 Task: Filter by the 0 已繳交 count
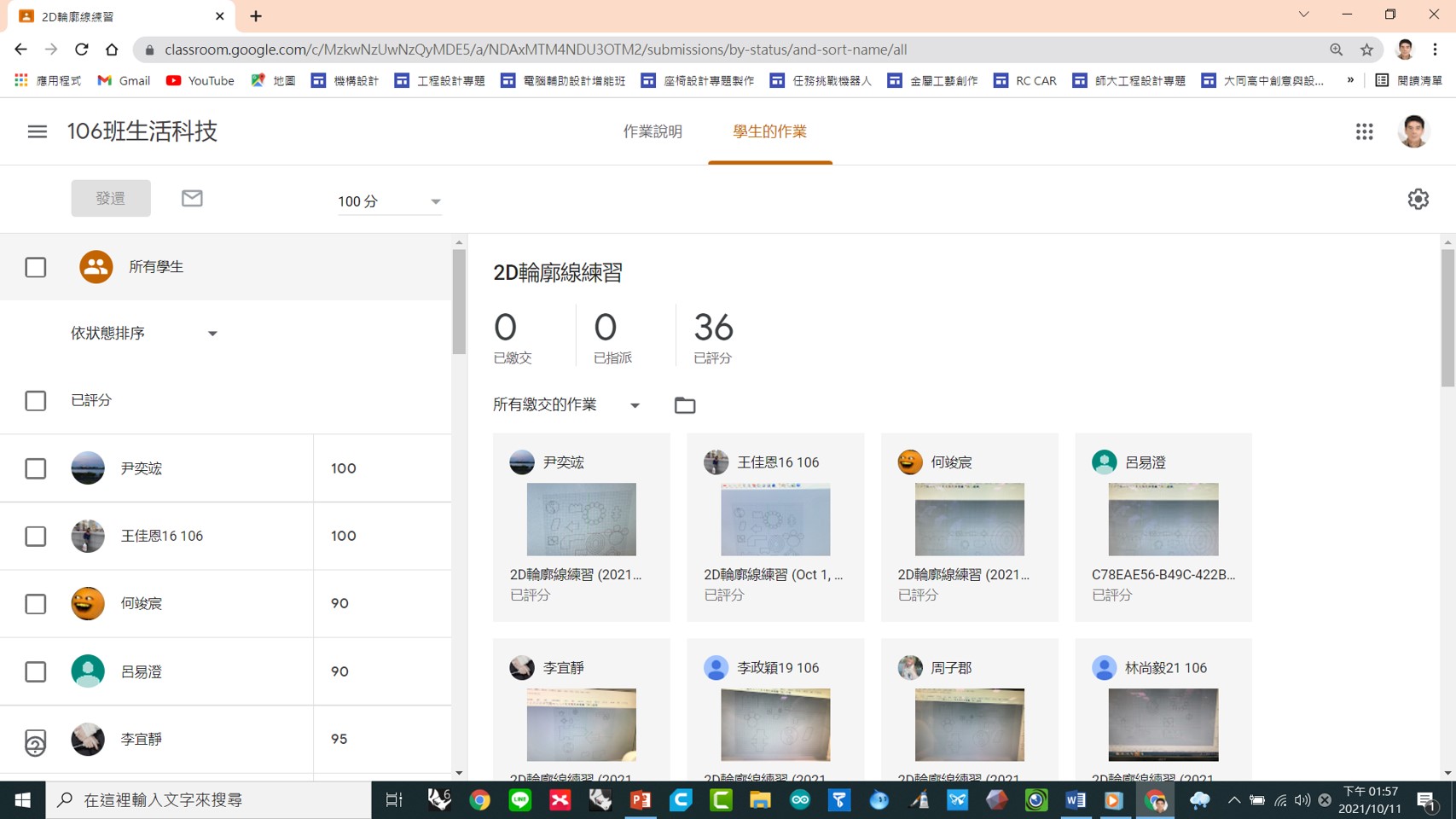pos(513,337)
